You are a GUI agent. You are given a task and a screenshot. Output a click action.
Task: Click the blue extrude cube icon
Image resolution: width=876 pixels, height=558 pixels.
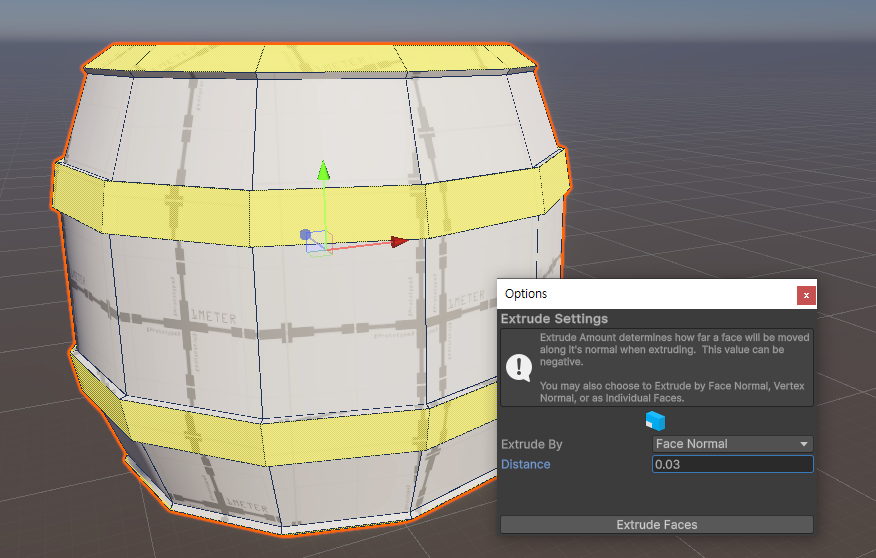[x=655, y=421]
